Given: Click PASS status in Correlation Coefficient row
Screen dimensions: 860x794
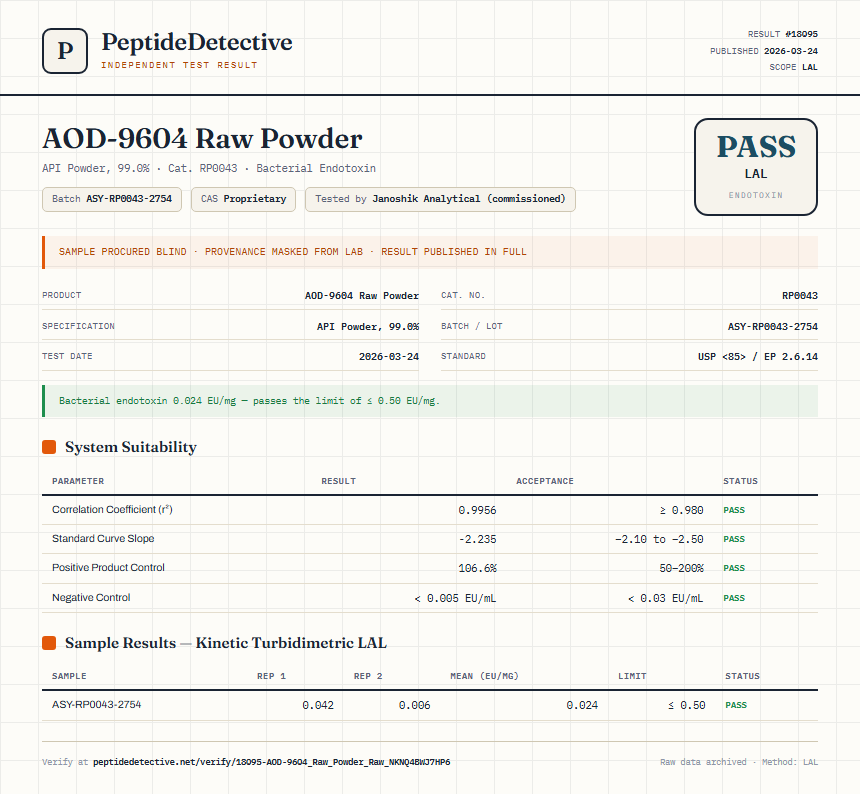Looking at the screenshot, I should coord(734,511).
